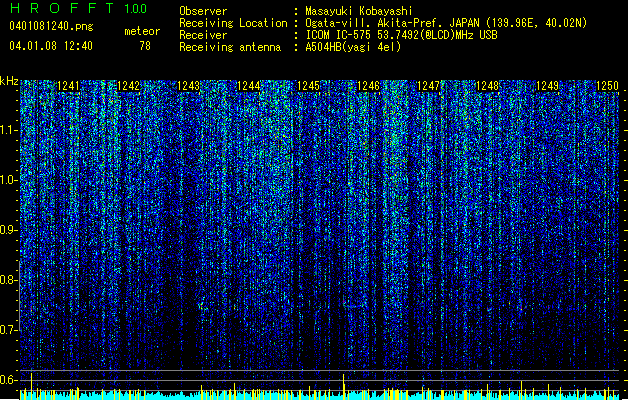Click the Receiving antenna label
Screen dimensions: 629x400
[230, 47]
